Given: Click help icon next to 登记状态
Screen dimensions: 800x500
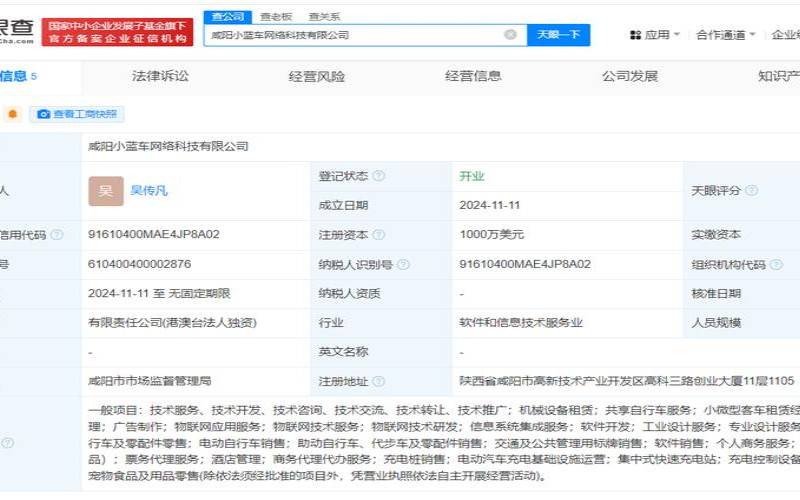Looking at the screenshot, I should 379,176.
